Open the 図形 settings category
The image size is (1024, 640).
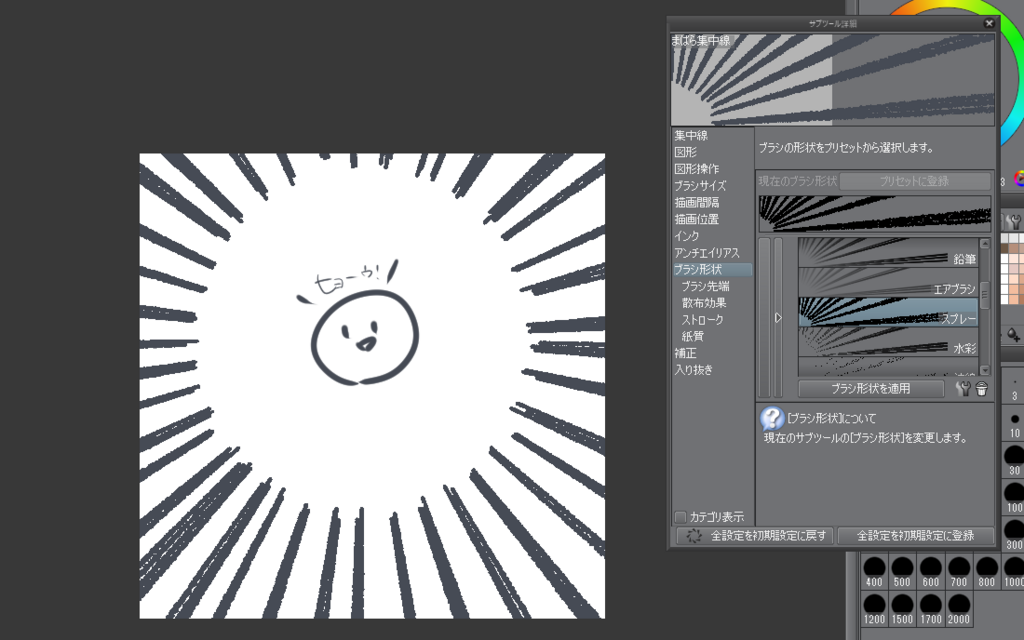685,152
